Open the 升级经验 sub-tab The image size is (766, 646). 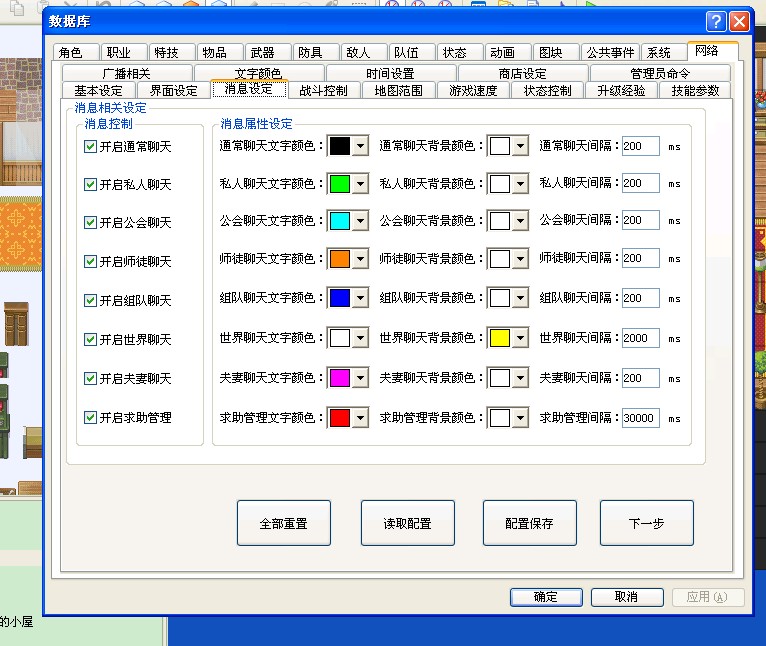tap(621, 90)
